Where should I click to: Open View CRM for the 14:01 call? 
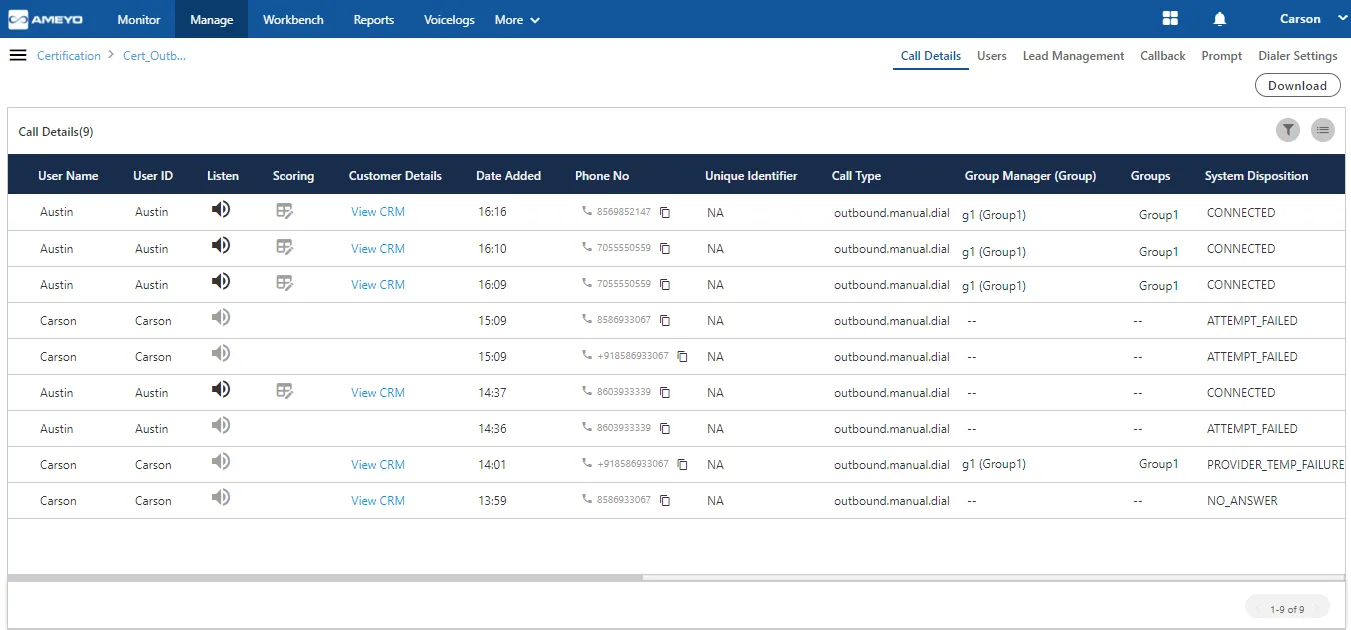378,465
